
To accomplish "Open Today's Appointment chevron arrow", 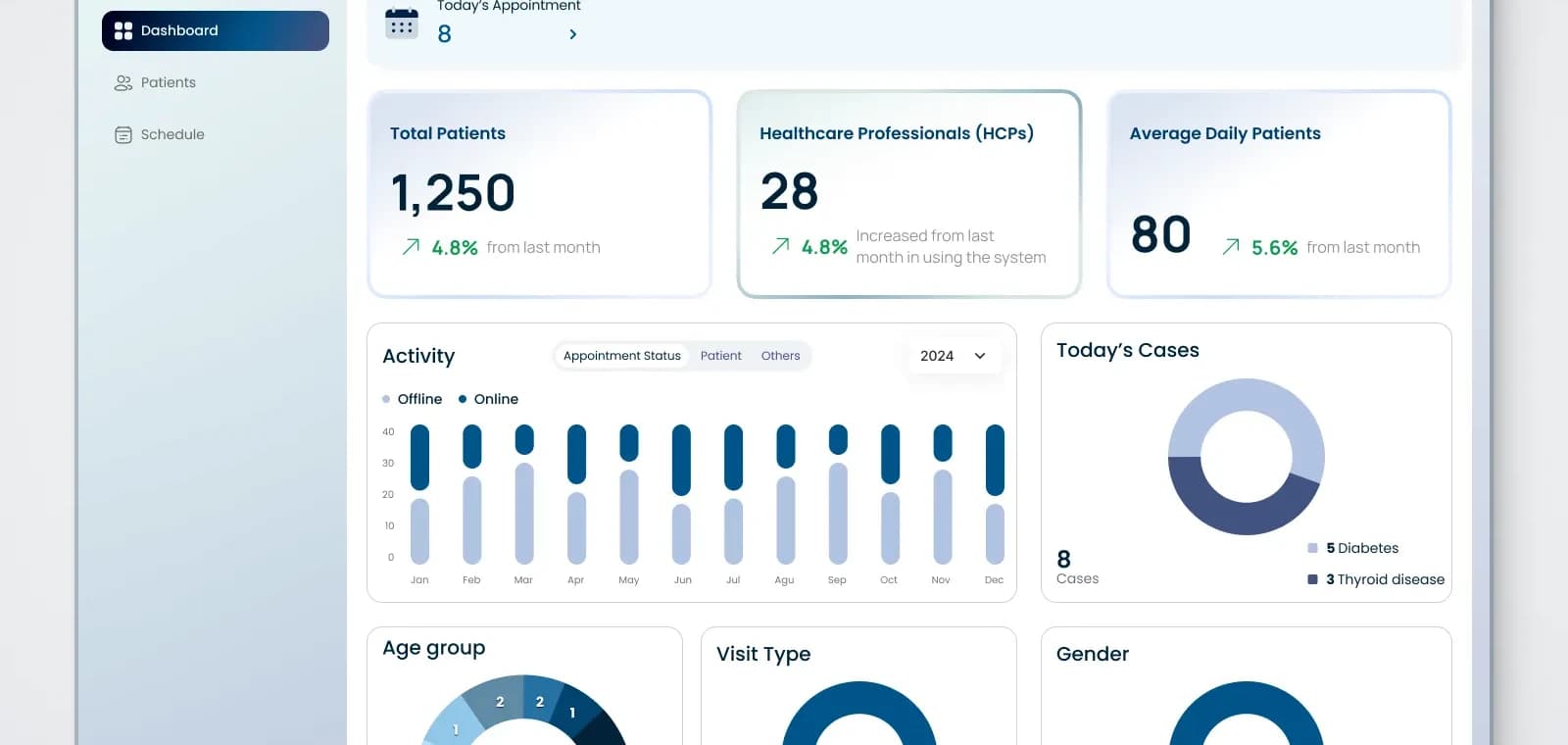I will click(573, 34).
